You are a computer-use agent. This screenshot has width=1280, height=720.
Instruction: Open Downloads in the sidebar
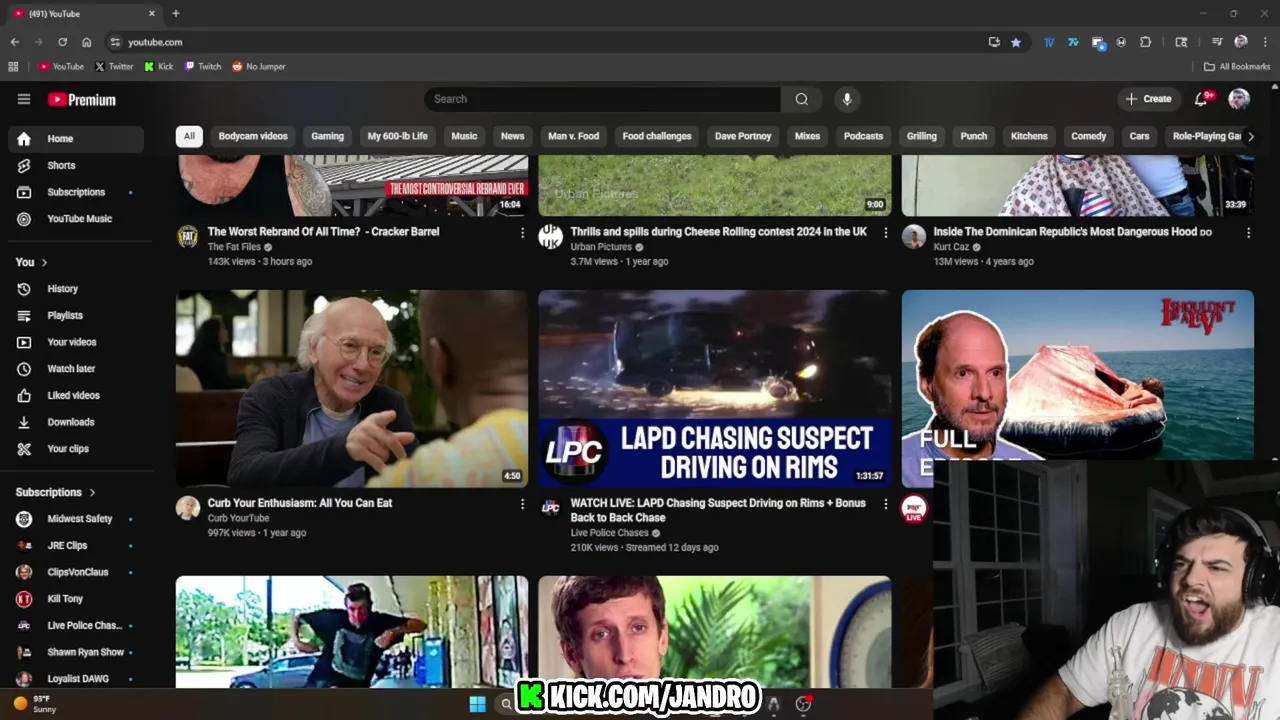tap(75, 422)
